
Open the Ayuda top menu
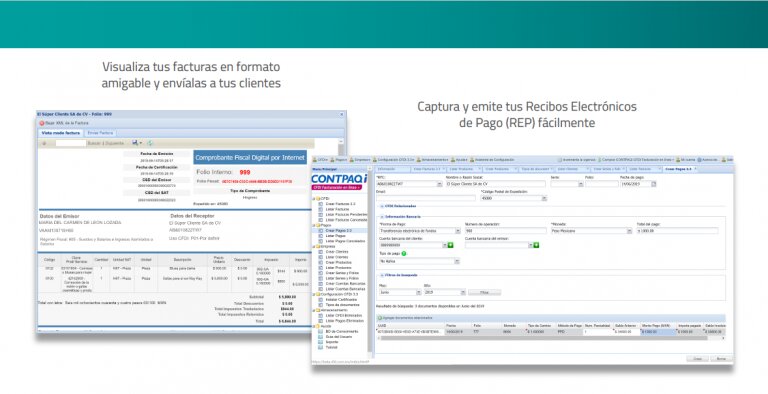pyautogui.click(x=459, y=160)
